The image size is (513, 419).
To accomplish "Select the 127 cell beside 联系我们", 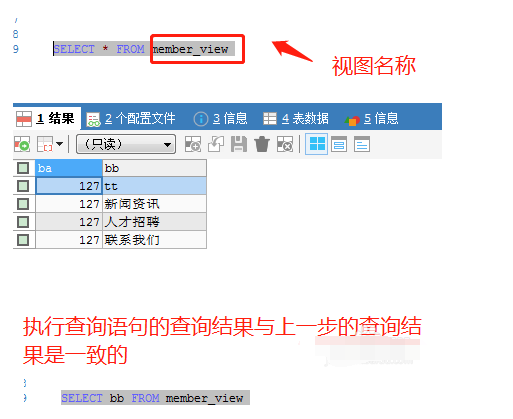I will pyautogui.click(x=69, y=240).
